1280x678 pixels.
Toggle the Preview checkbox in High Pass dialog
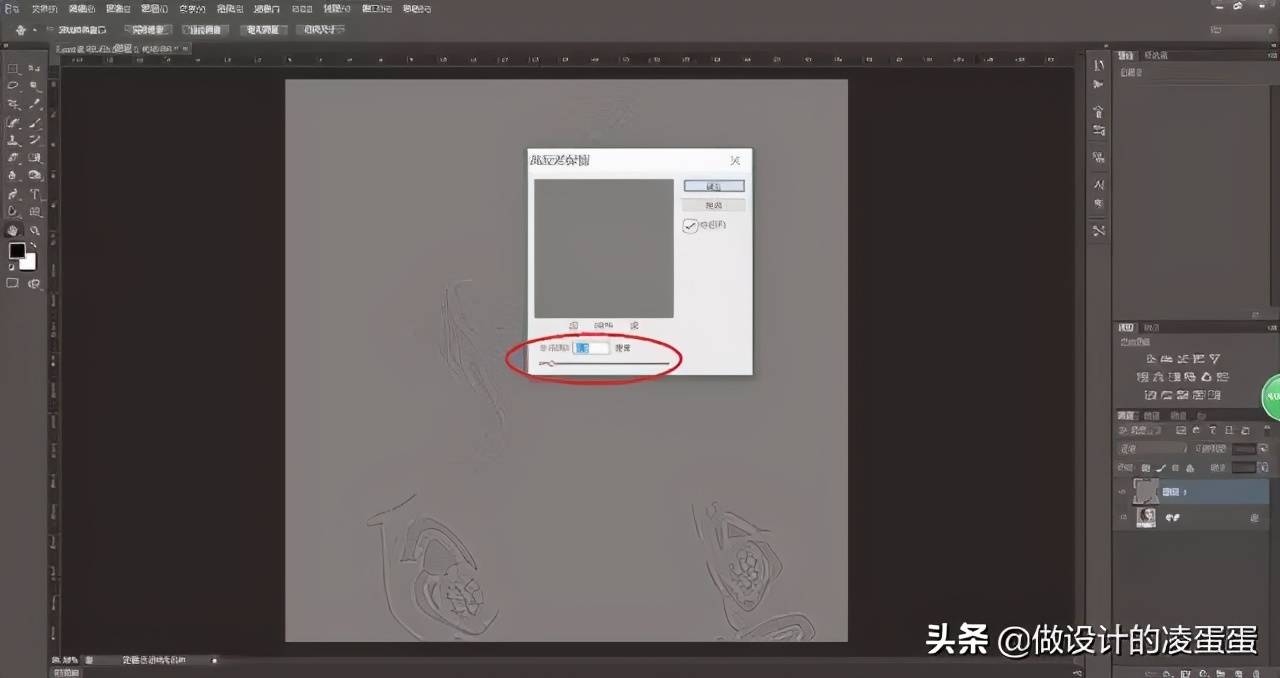(690, 226)
